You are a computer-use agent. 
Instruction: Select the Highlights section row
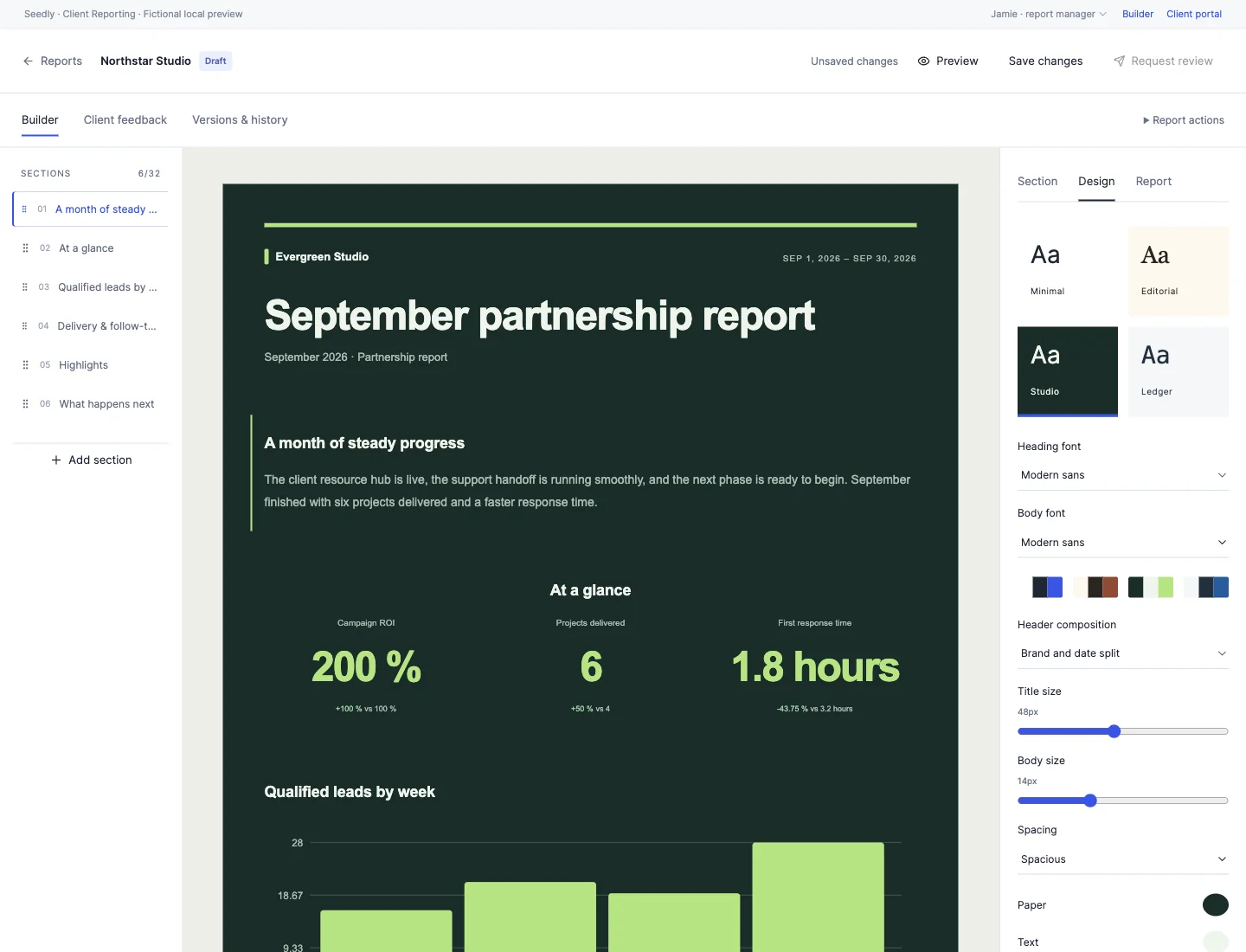[91, 365]
